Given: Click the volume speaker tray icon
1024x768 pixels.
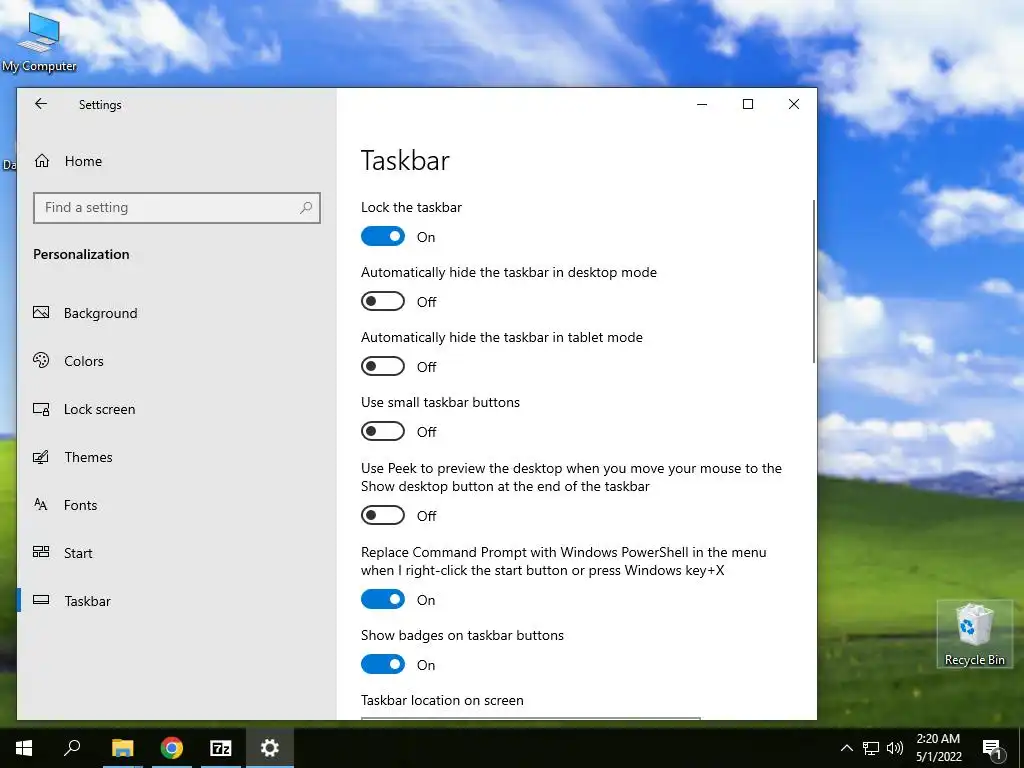Looking at the screenshot, I should 895,748.
